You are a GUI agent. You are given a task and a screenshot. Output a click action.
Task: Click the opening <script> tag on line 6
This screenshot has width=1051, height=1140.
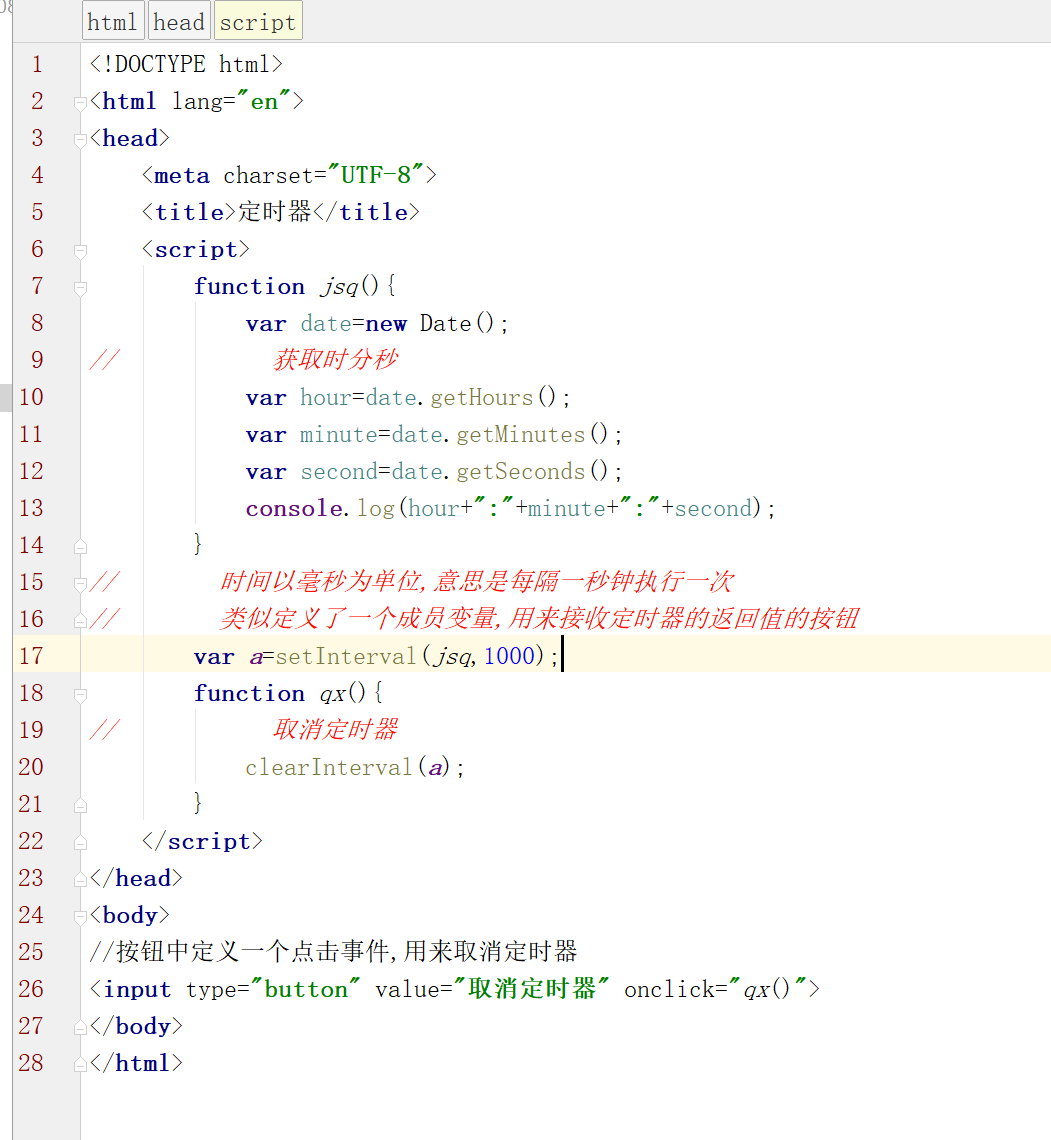196,249
